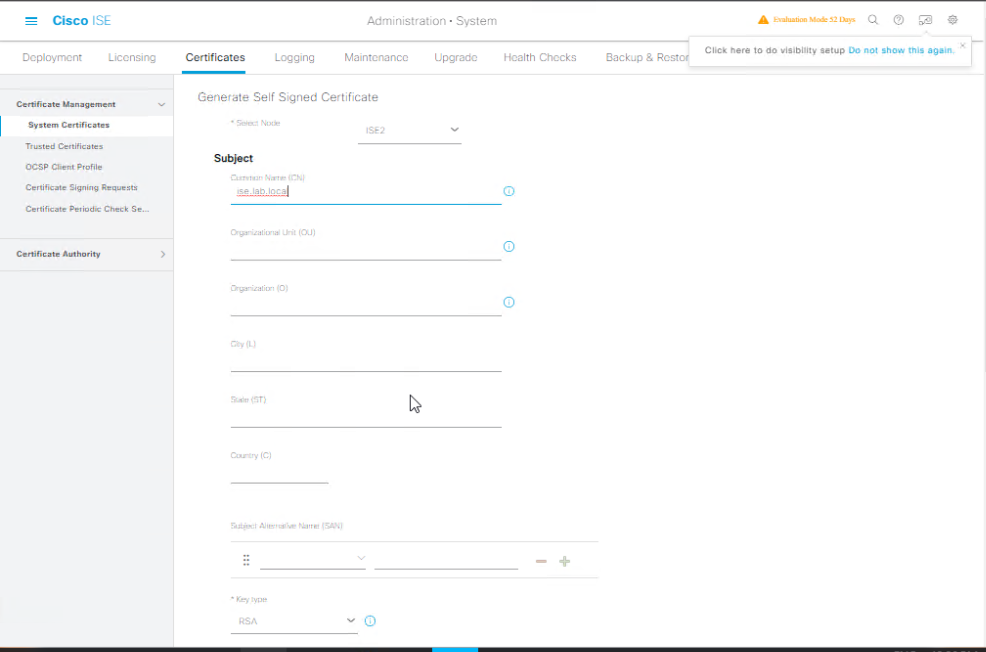This screenshot has height=652, width=986.
Task: Open OCSP Client Profile in the sidebar
Action: tap(64, 167)
